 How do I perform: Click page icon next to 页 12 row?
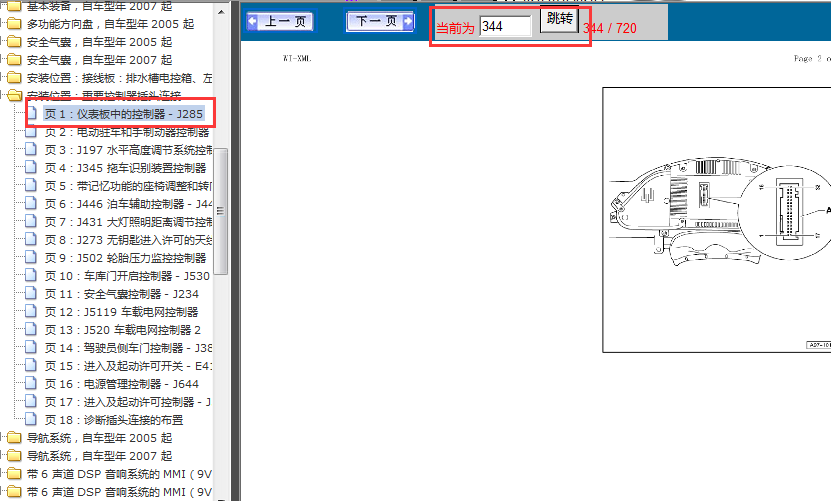[31, 312]
